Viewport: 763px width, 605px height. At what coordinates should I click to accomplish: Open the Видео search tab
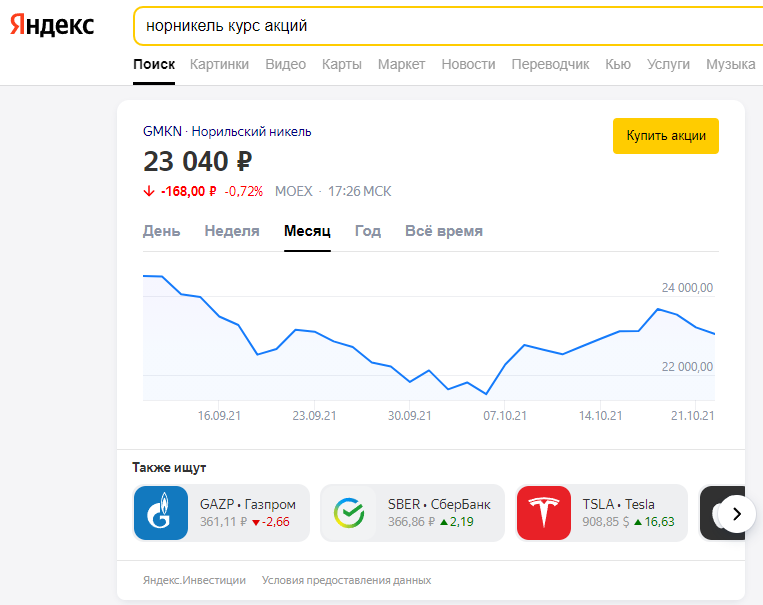(x=286, y=64)
